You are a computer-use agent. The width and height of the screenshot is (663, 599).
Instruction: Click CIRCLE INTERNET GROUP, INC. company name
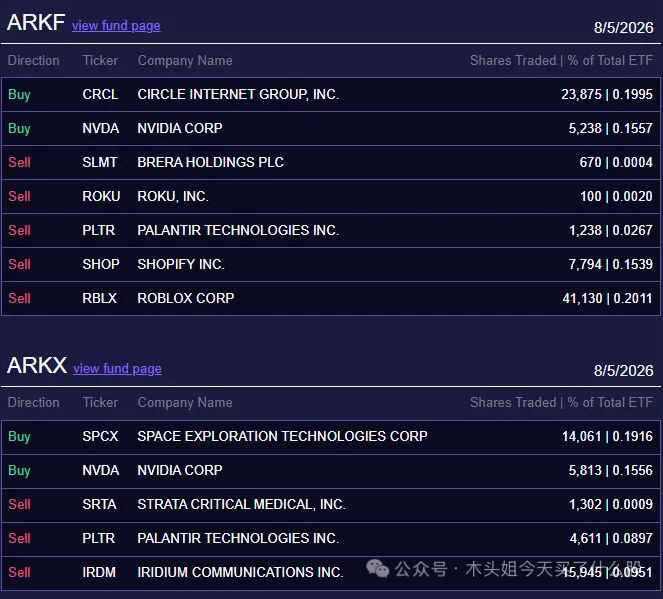click(x=238, y=94)
